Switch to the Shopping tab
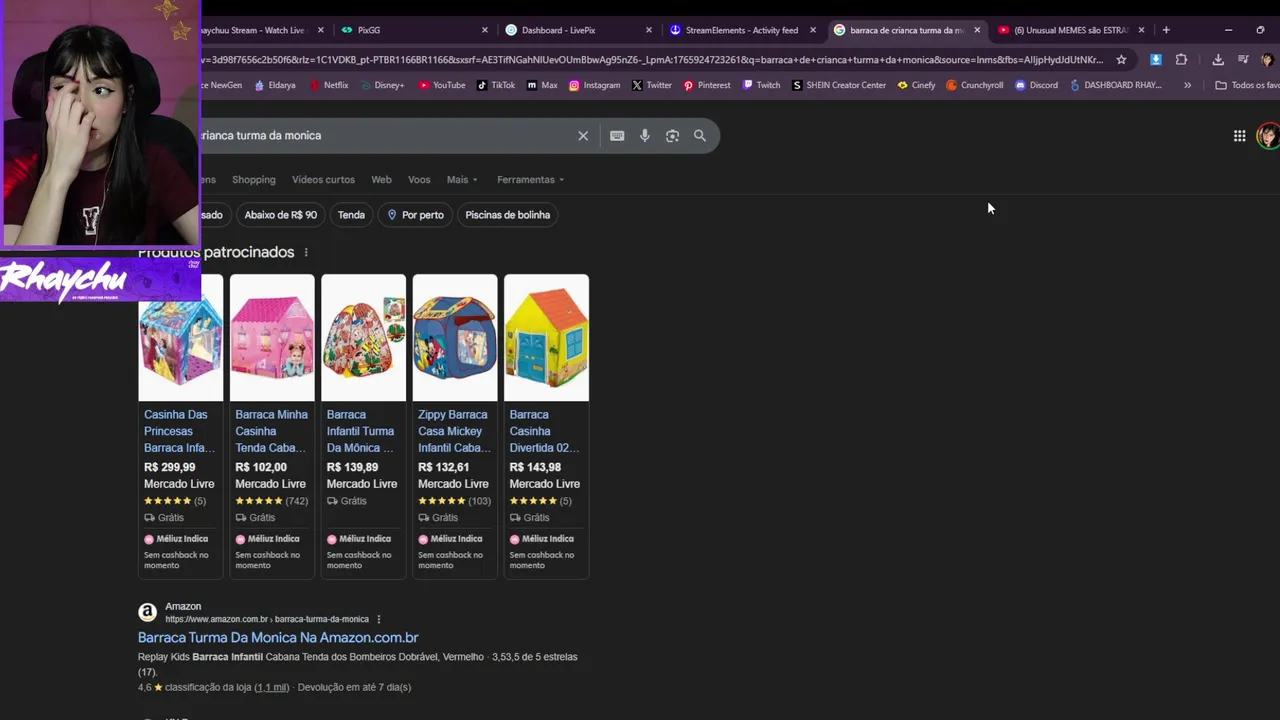The width and height of the screenshot is (1280, 720). [254, 180]
